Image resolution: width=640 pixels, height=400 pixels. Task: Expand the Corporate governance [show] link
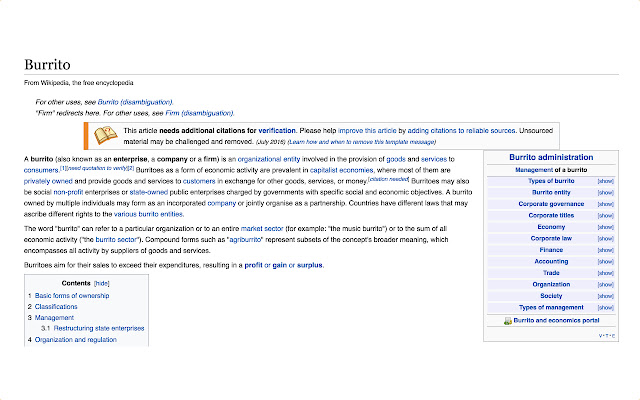coord(605,204)
